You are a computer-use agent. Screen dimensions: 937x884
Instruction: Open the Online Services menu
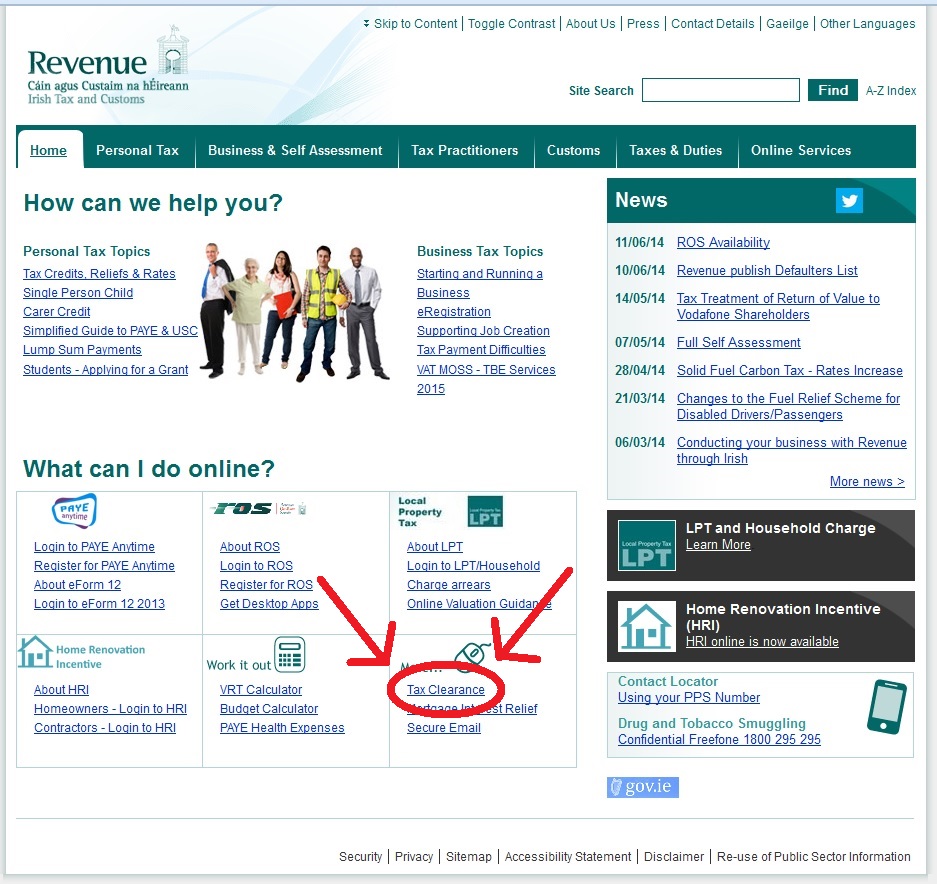coord(801,150)
